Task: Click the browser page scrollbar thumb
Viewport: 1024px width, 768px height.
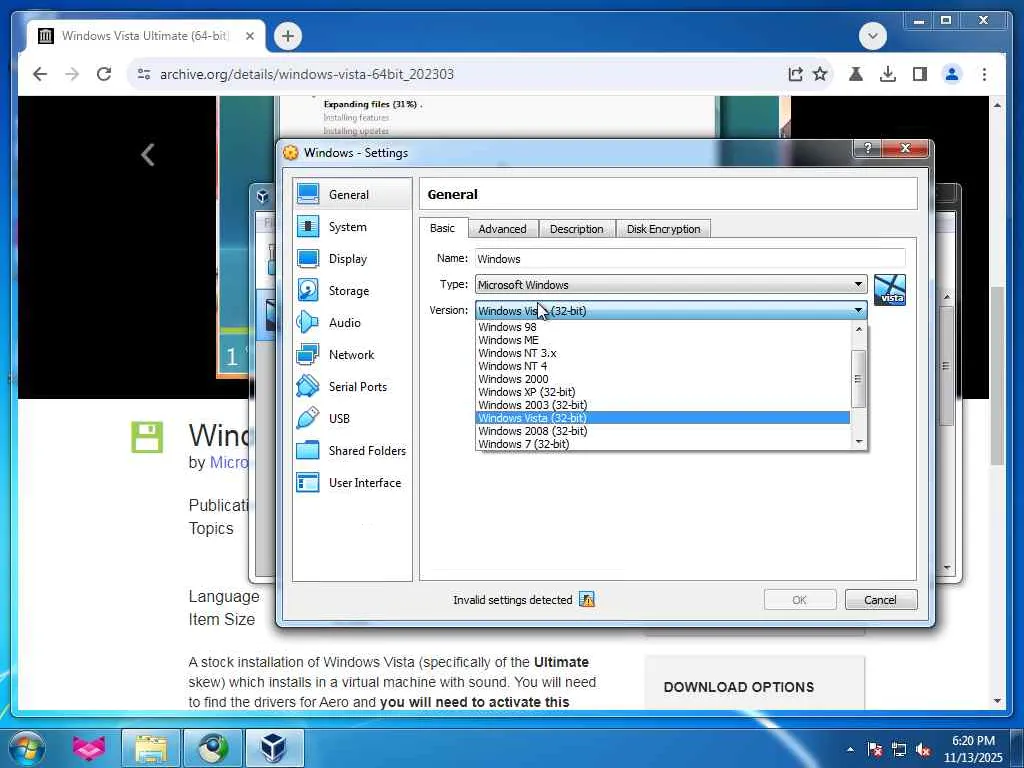Action: coord(997,376)
